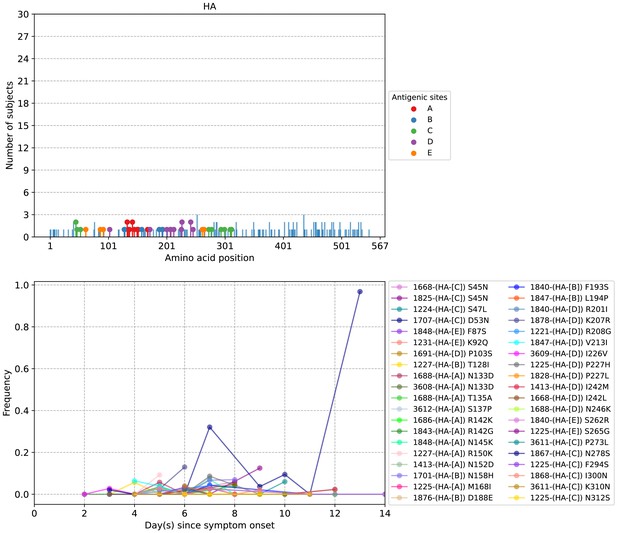The image size is (617, 533).
Task: Click the 'Frequency' y-axis label
Action: tap(7, 393)
